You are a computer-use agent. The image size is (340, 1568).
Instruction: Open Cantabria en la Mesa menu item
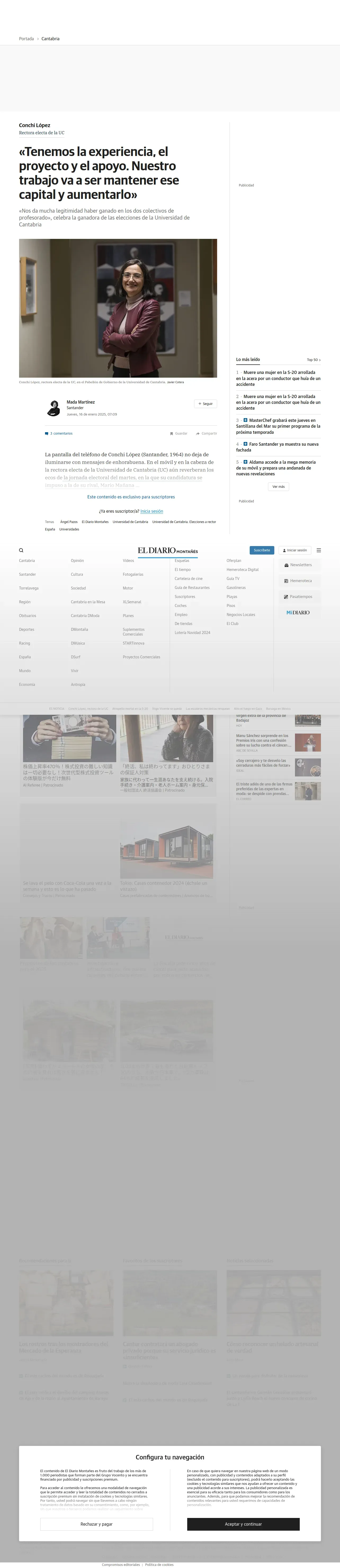tap(88, 602)
